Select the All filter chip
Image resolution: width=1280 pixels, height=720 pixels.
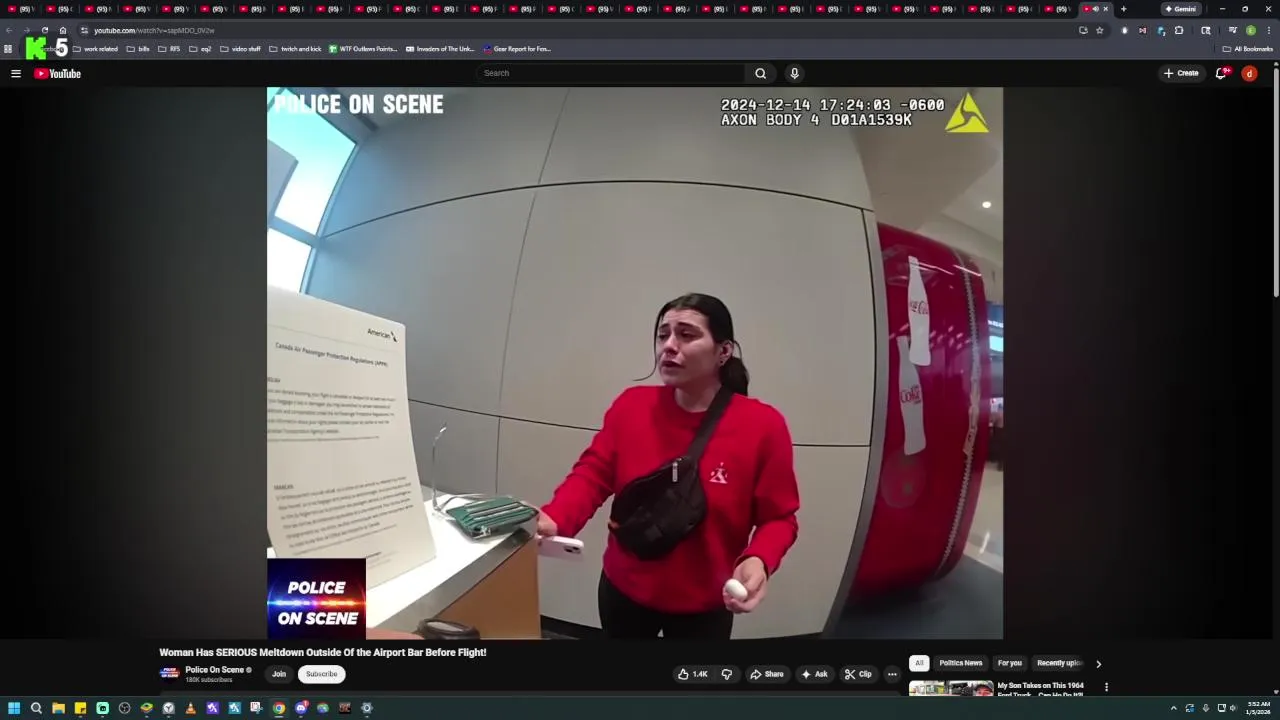click(x=919, y=663)
